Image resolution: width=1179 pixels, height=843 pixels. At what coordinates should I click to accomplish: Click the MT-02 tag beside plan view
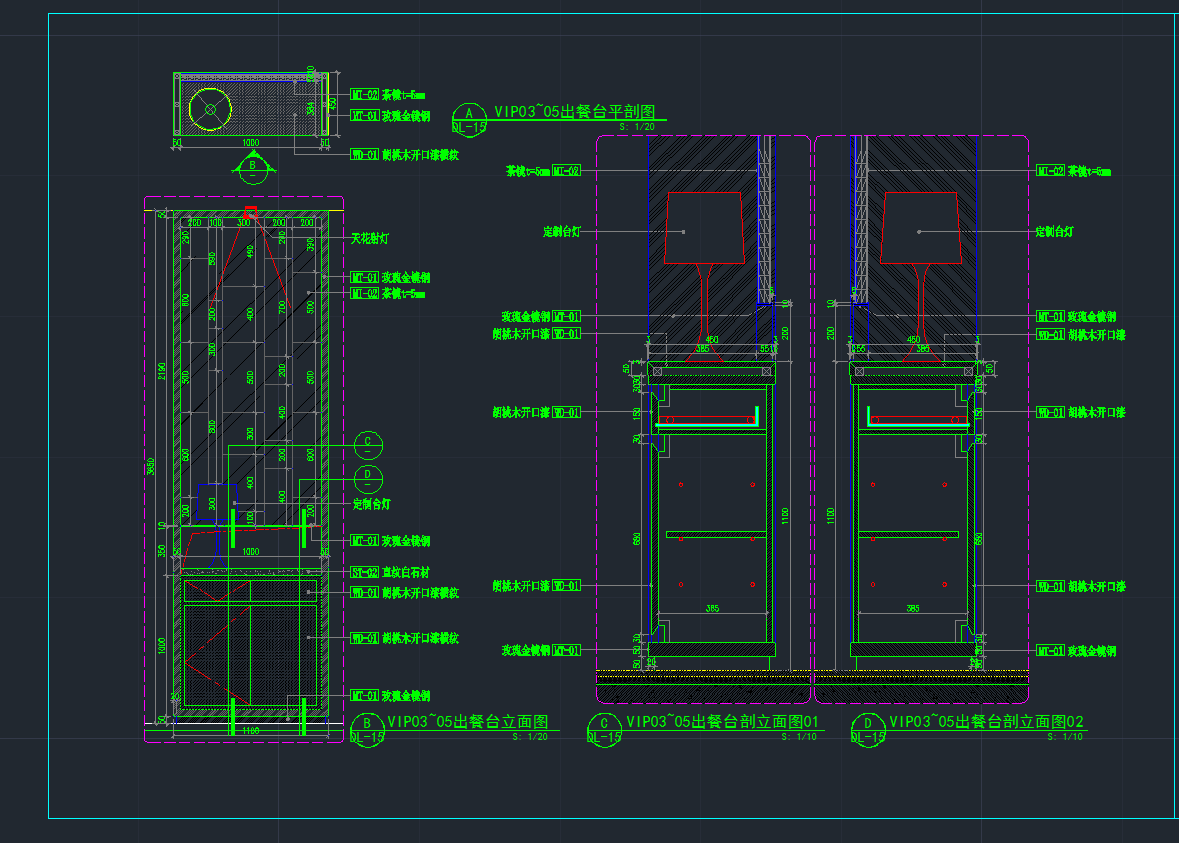tap(363, 95)
